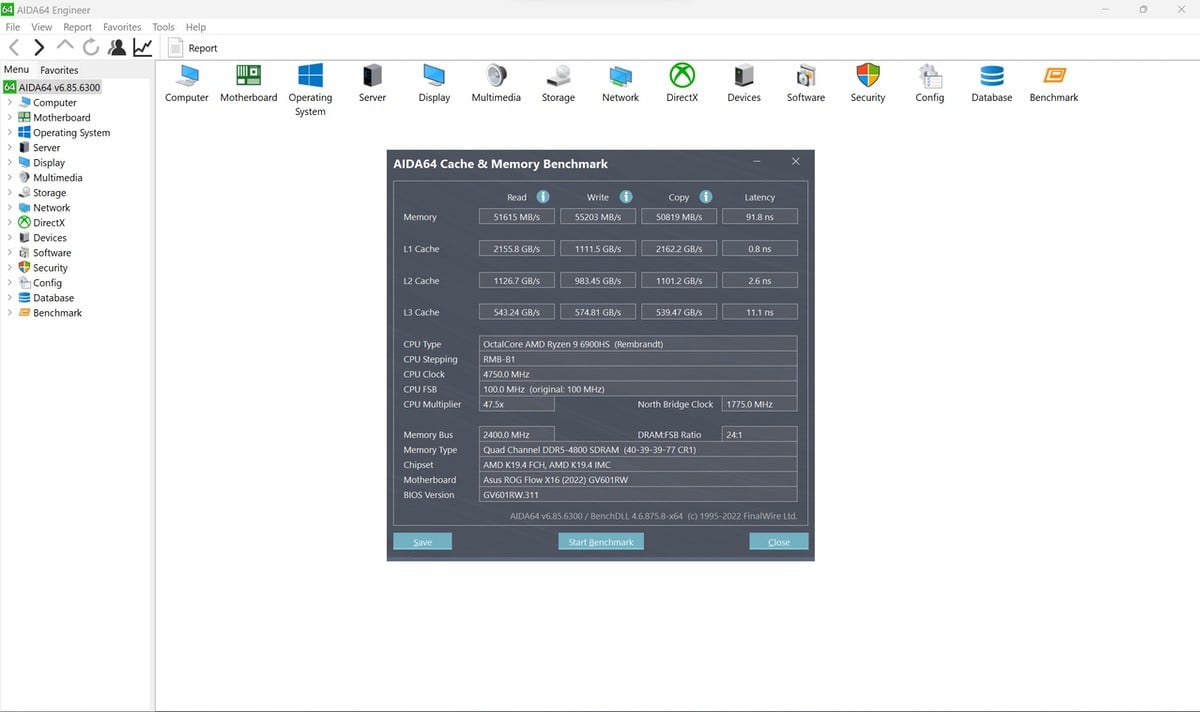Close the benchmark dialog with X
The height and width of the screenshot is (712, 1200).
coord(795,161)
